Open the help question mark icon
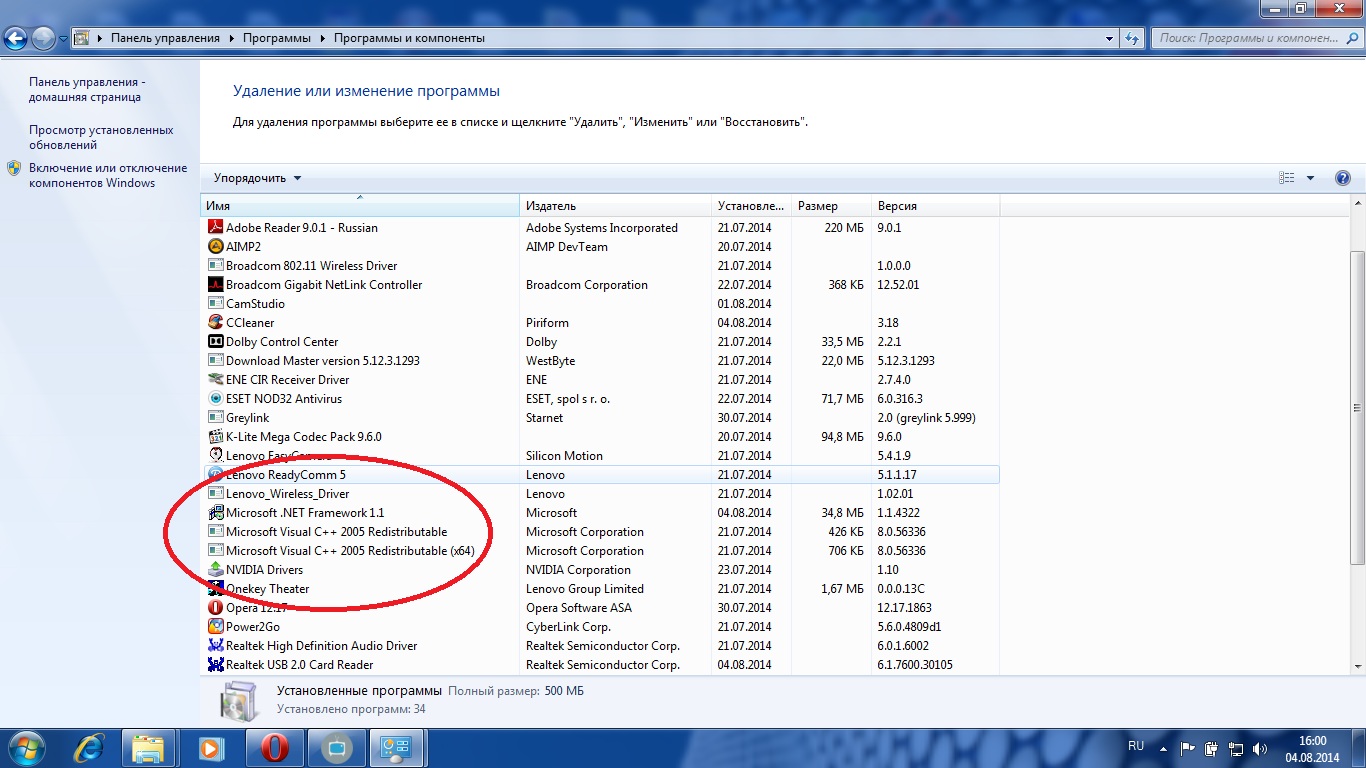 tap(1343, 178)
